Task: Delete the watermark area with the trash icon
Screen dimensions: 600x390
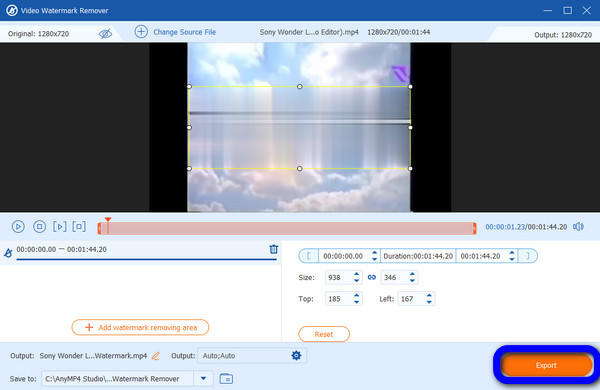Action: [273, 249]
